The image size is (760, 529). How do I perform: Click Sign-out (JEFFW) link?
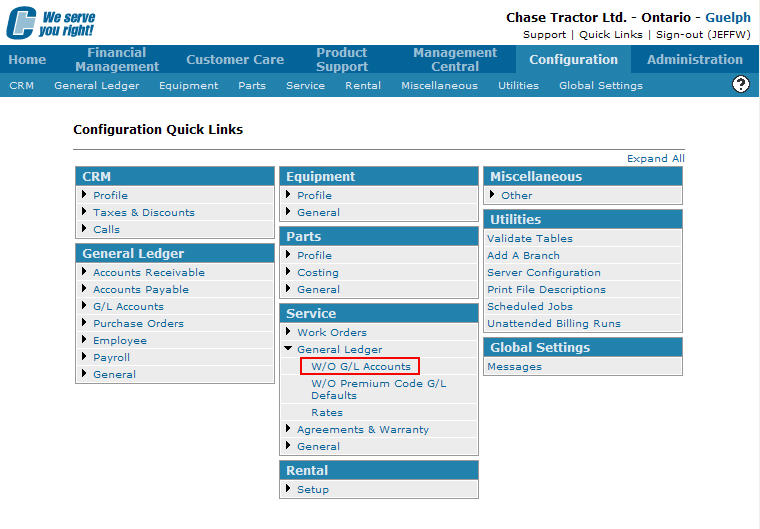[703, 35]
